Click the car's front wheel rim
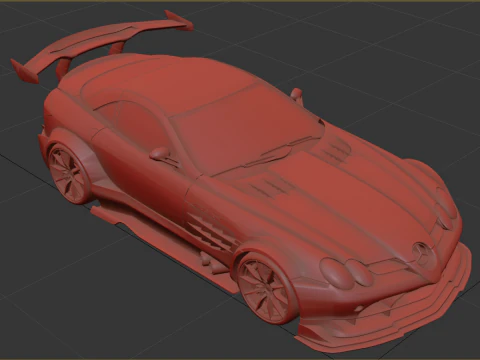This screenshot has height=360, width=480. 266,288
